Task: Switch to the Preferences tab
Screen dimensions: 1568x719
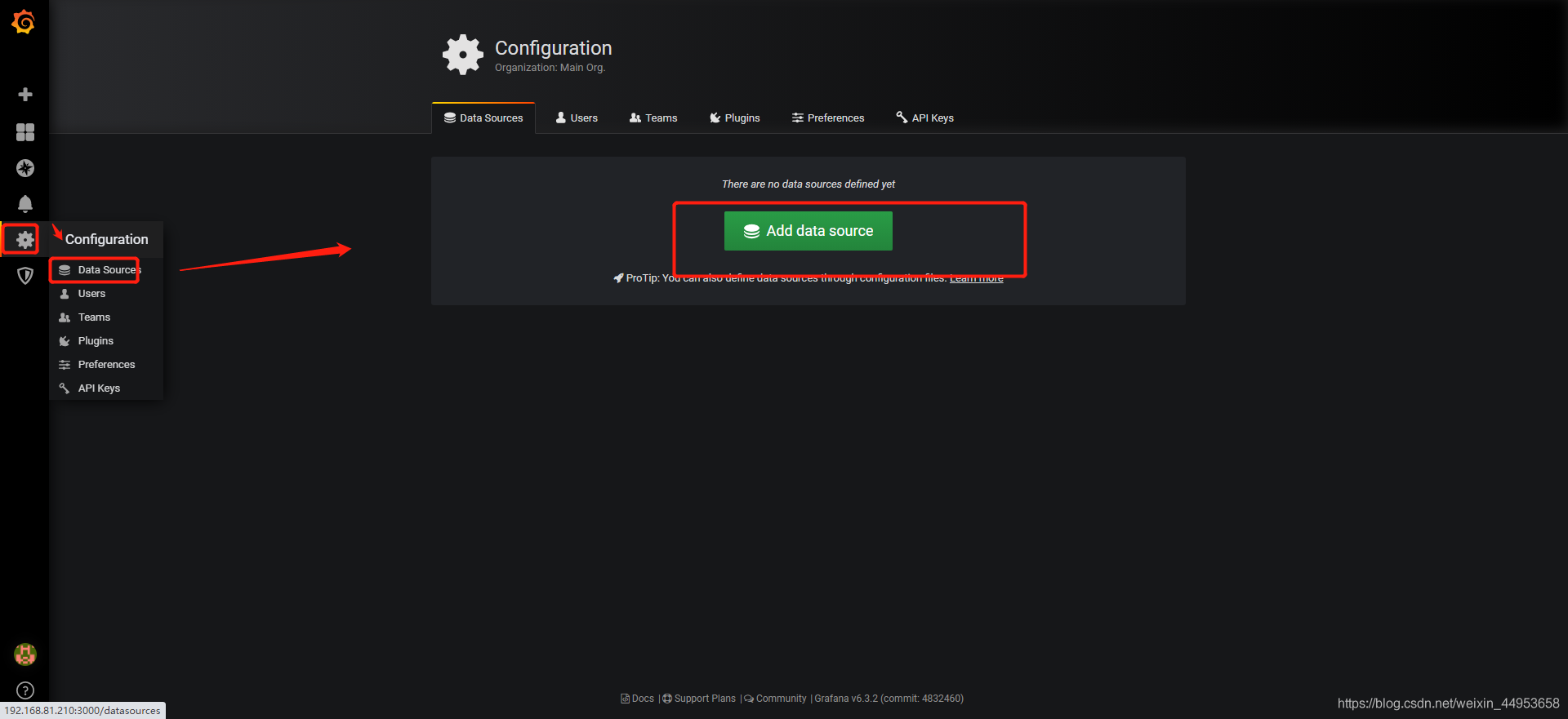Action: point(828,118)
